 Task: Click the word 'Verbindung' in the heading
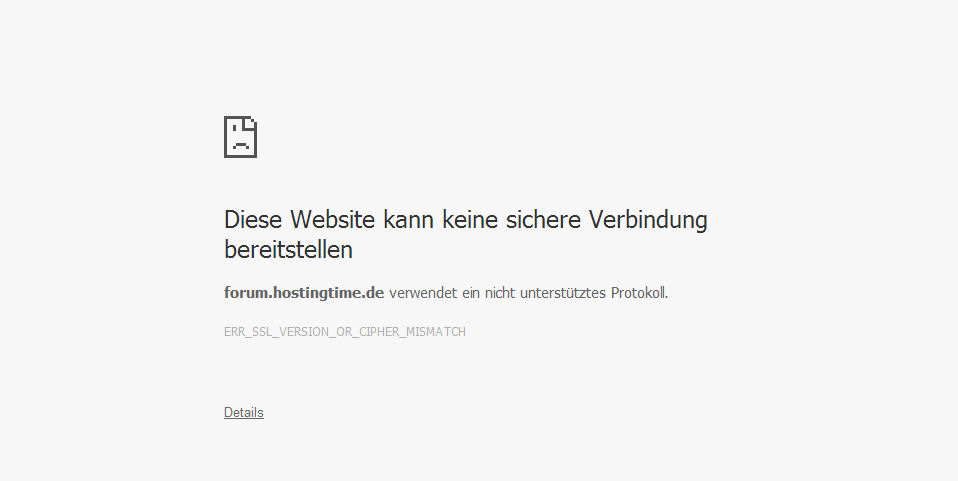648,219
